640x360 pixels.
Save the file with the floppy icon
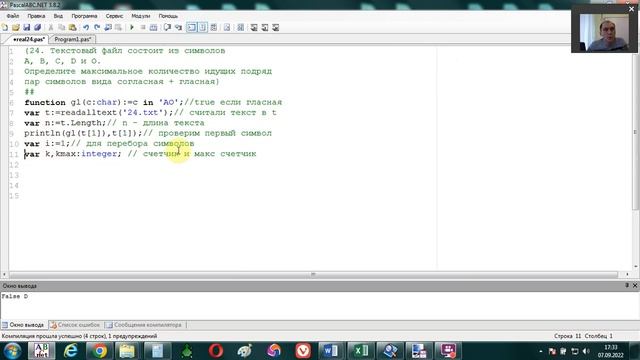27,27
